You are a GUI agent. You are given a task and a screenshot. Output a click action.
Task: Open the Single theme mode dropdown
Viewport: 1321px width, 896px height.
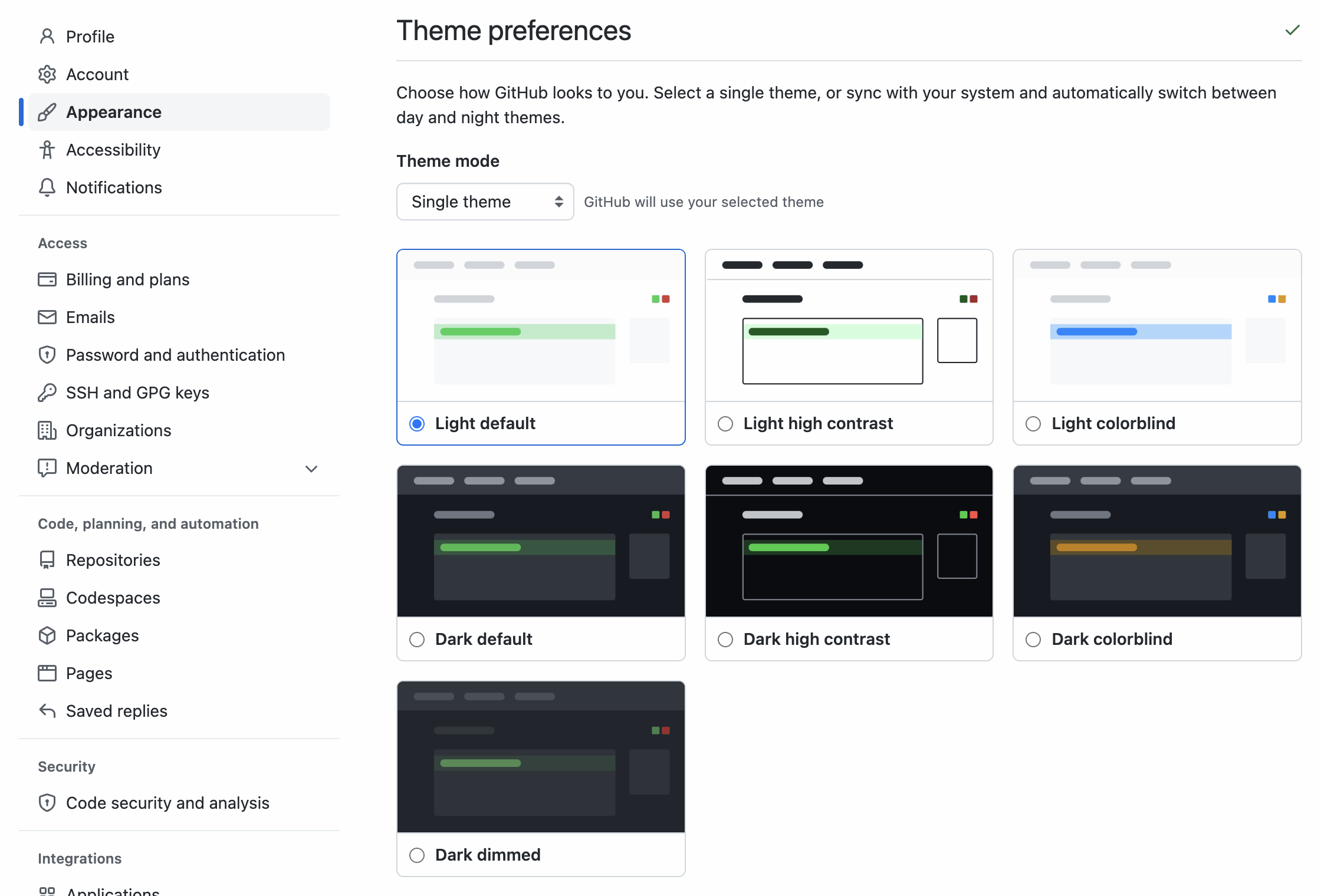485,202
